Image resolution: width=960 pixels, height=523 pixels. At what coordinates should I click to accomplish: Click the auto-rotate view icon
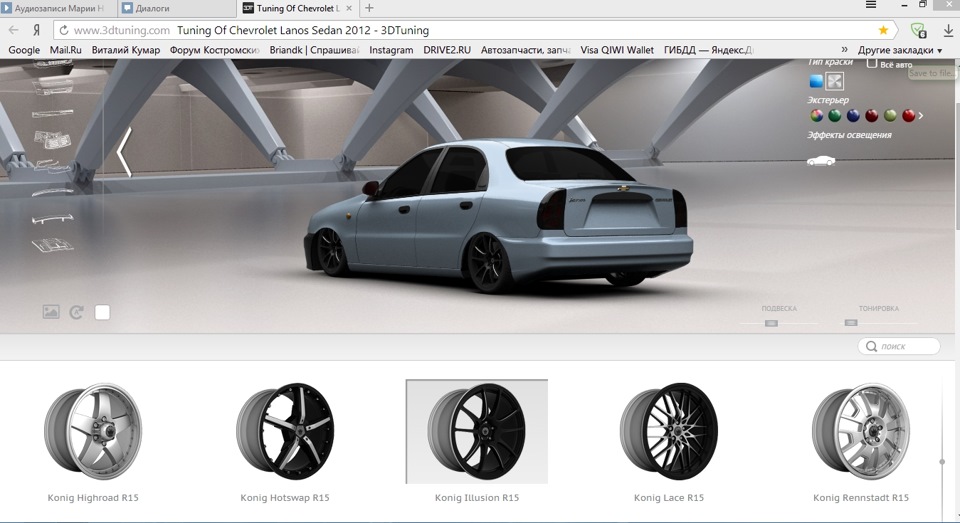pyautogui.click(x=77, y=312)
